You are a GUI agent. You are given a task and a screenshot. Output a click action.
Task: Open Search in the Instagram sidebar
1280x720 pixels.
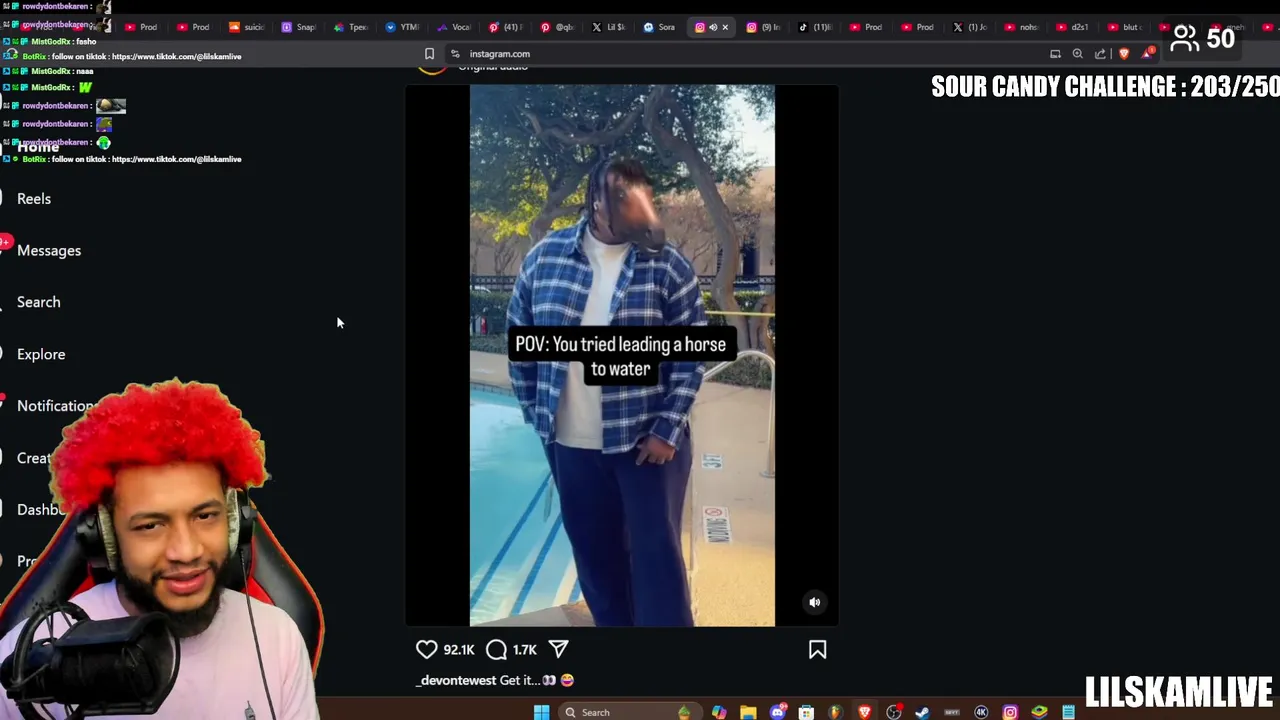click(39, 302)
